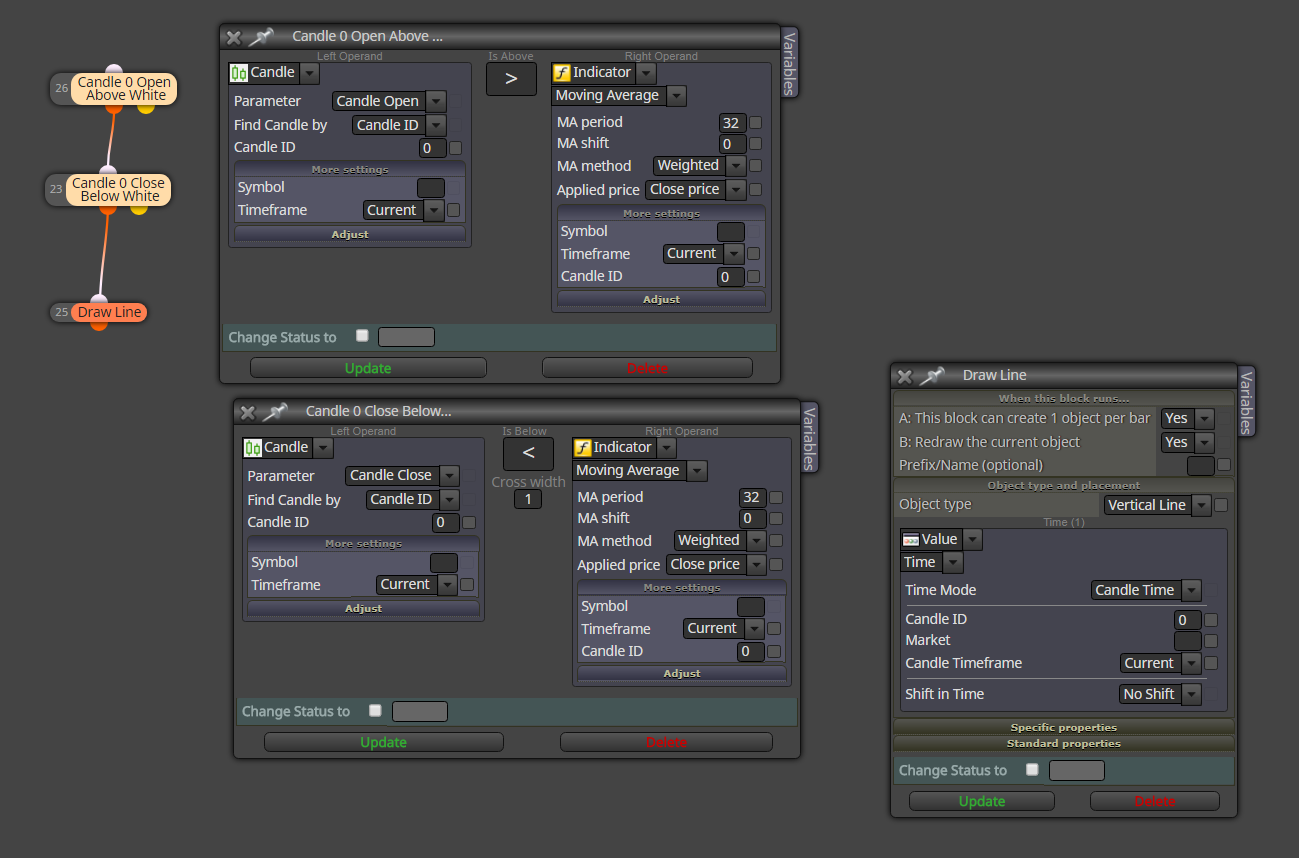The height and width of the screenshot is (858, 1299).
Task: Click candle icon in Close Below left operand
Action: coord(253,448)
